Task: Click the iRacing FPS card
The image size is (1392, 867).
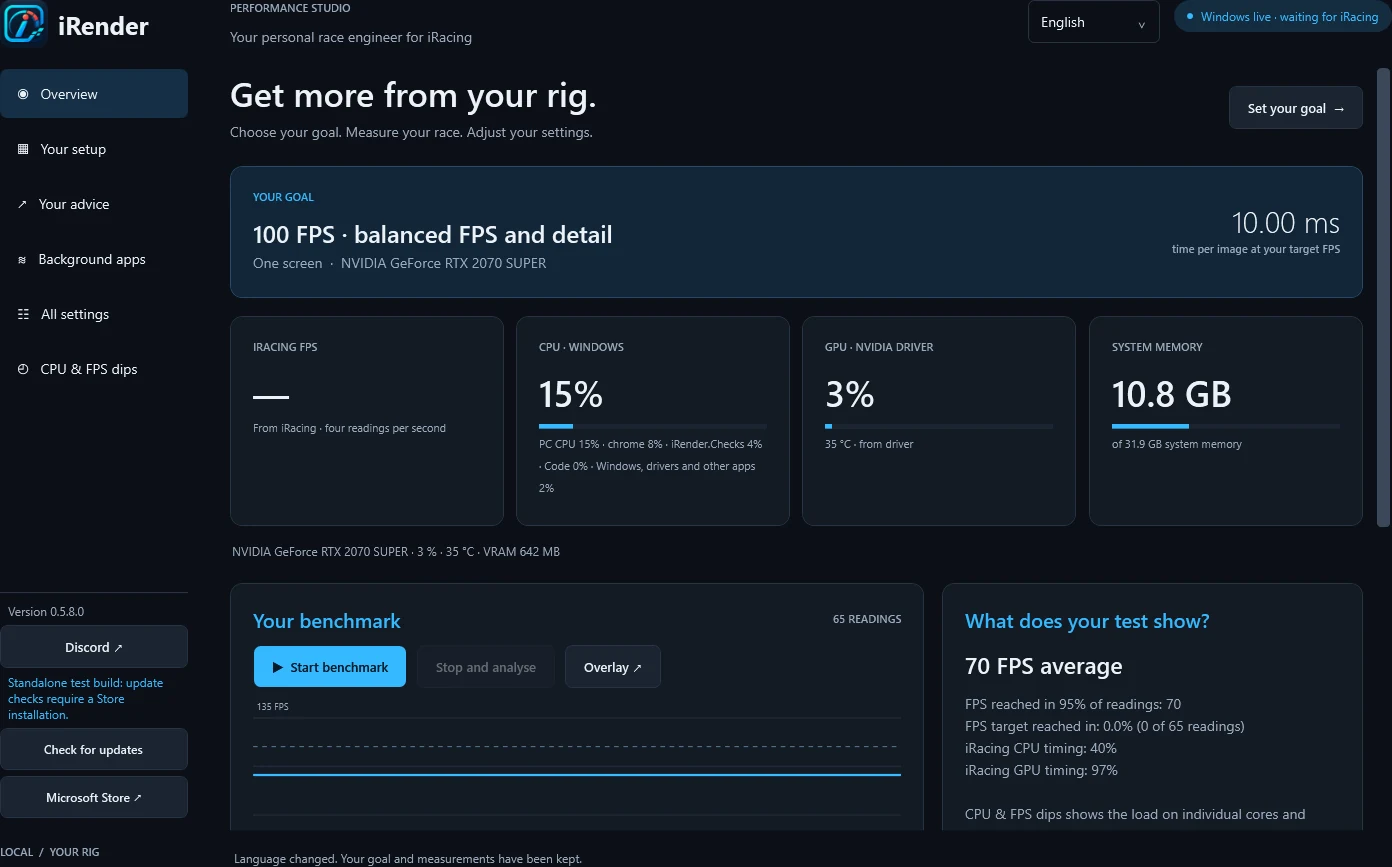Action: (367, 421)
